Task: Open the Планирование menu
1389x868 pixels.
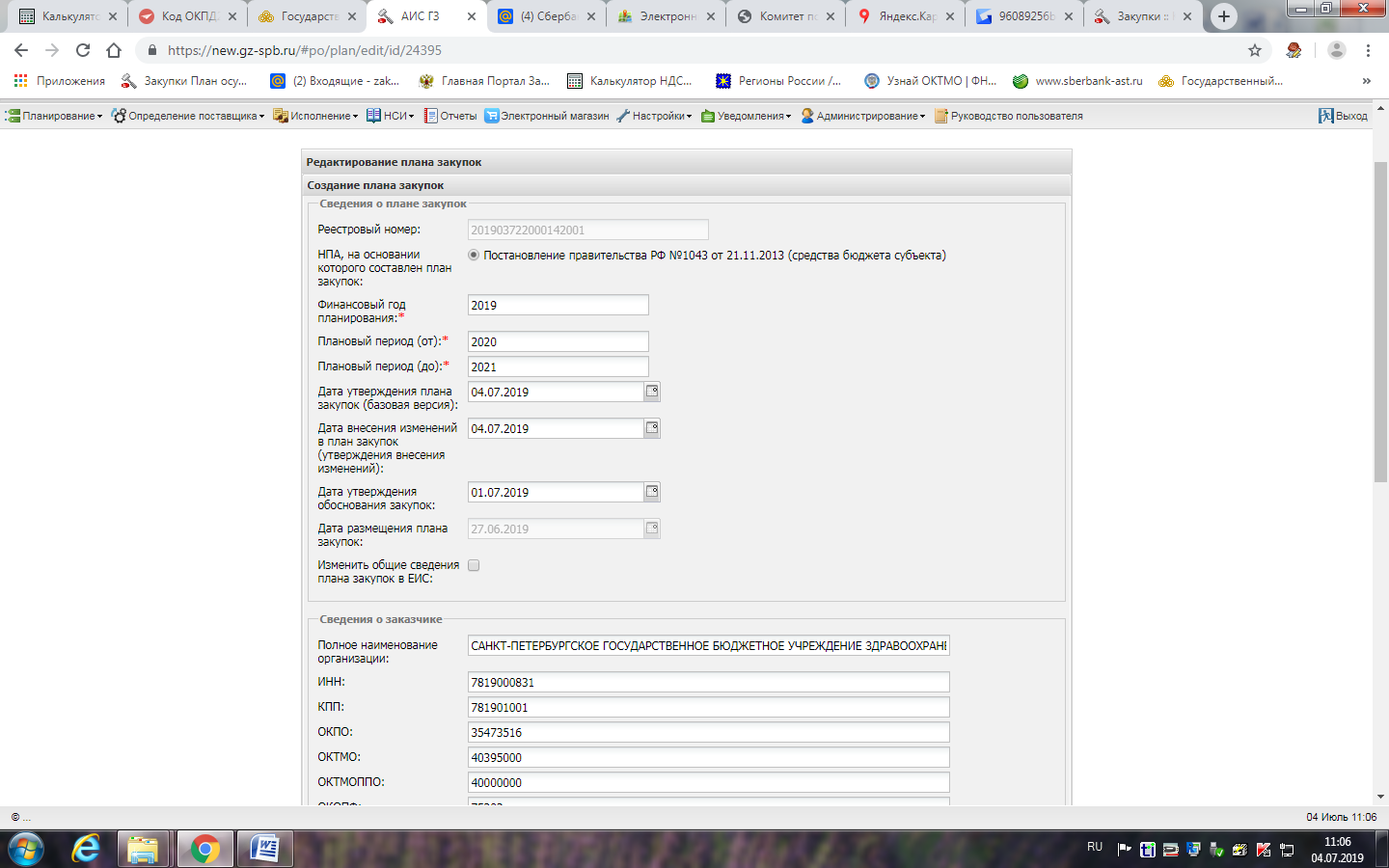Action: 54,116
